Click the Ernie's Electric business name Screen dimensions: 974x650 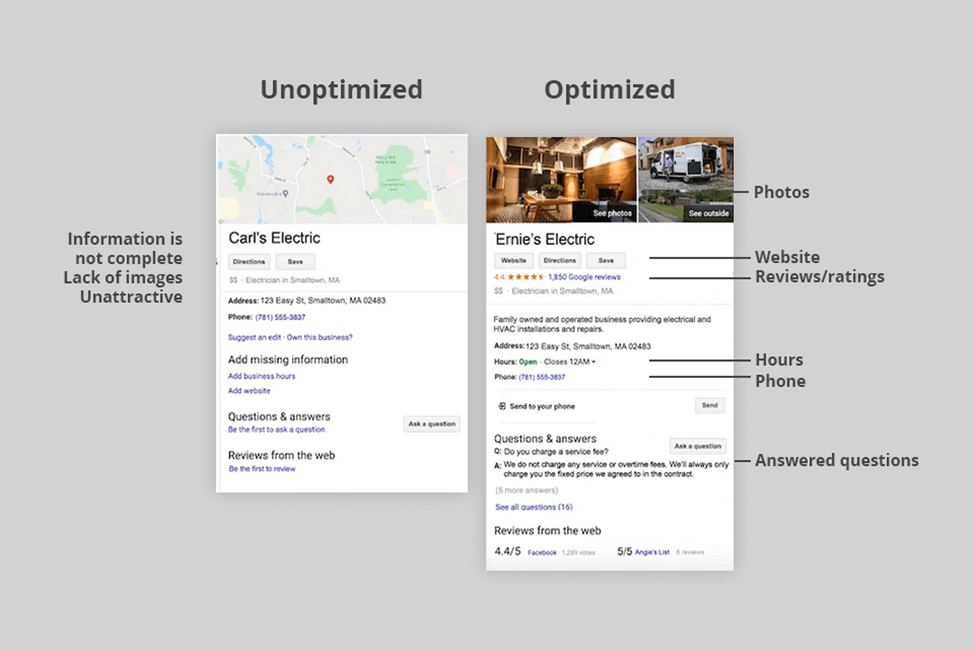[545, 239]
